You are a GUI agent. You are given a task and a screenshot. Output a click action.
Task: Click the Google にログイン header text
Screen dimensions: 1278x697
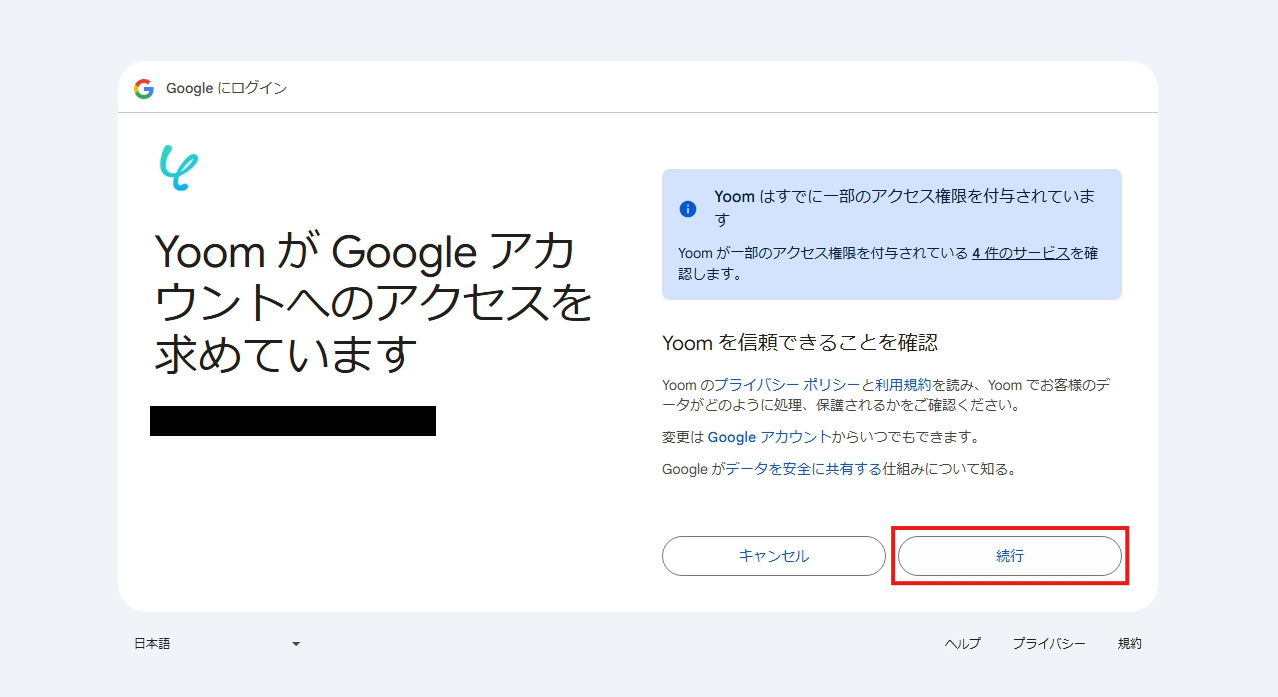[225, 88]
